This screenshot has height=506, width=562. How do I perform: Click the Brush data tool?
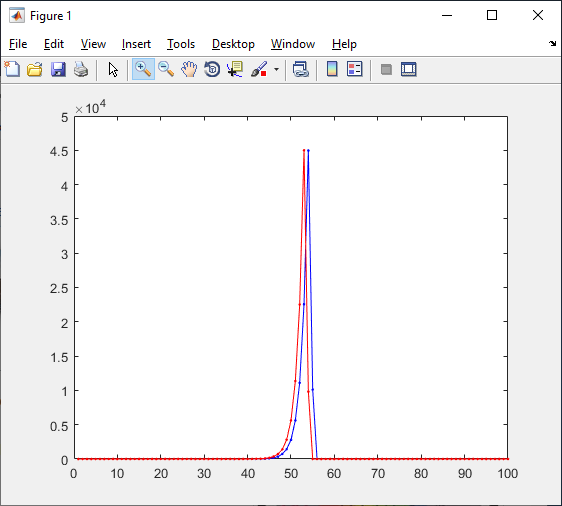pos(259,69)
